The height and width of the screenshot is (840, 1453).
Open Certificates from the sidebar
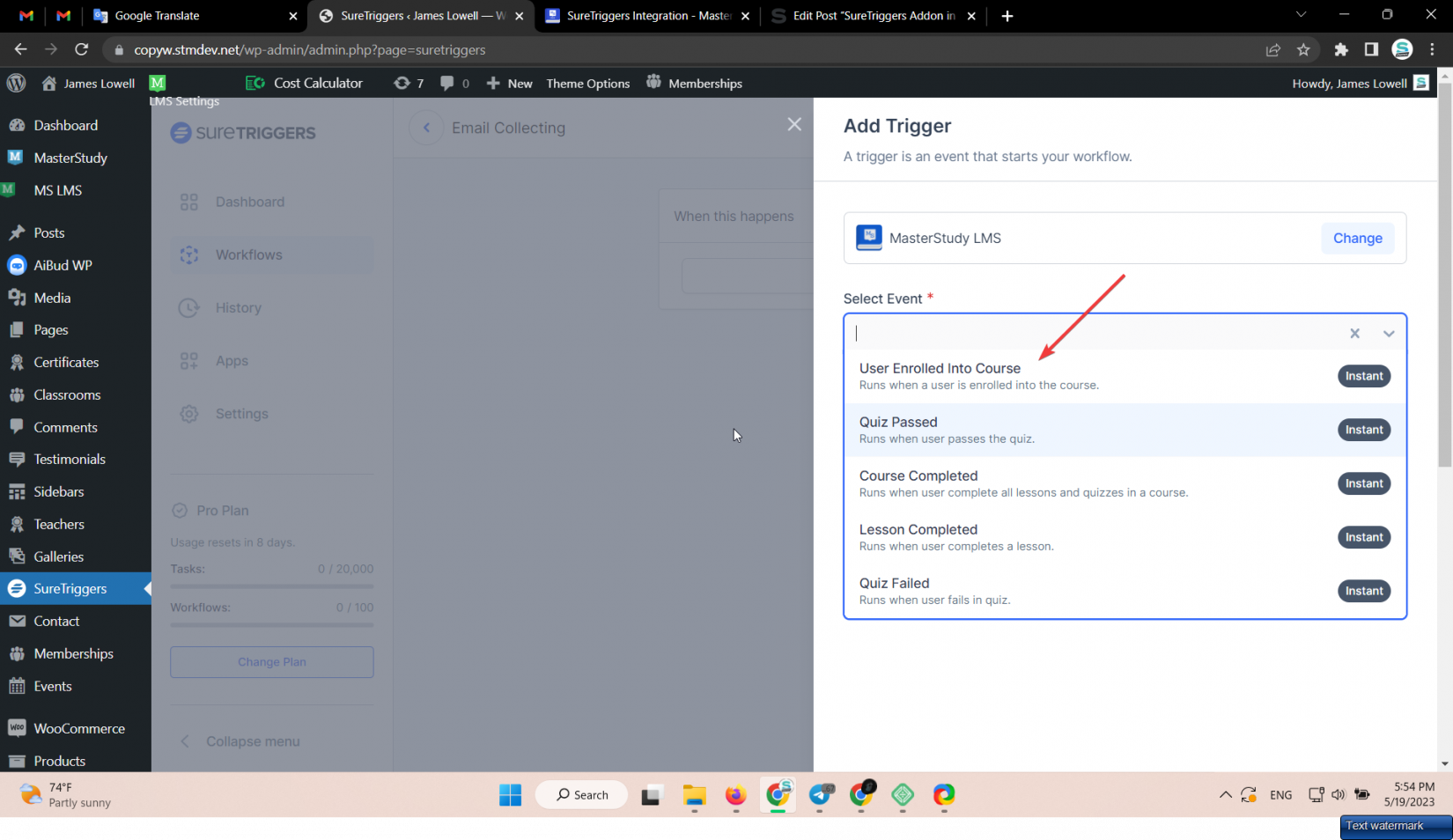[65, 362]
